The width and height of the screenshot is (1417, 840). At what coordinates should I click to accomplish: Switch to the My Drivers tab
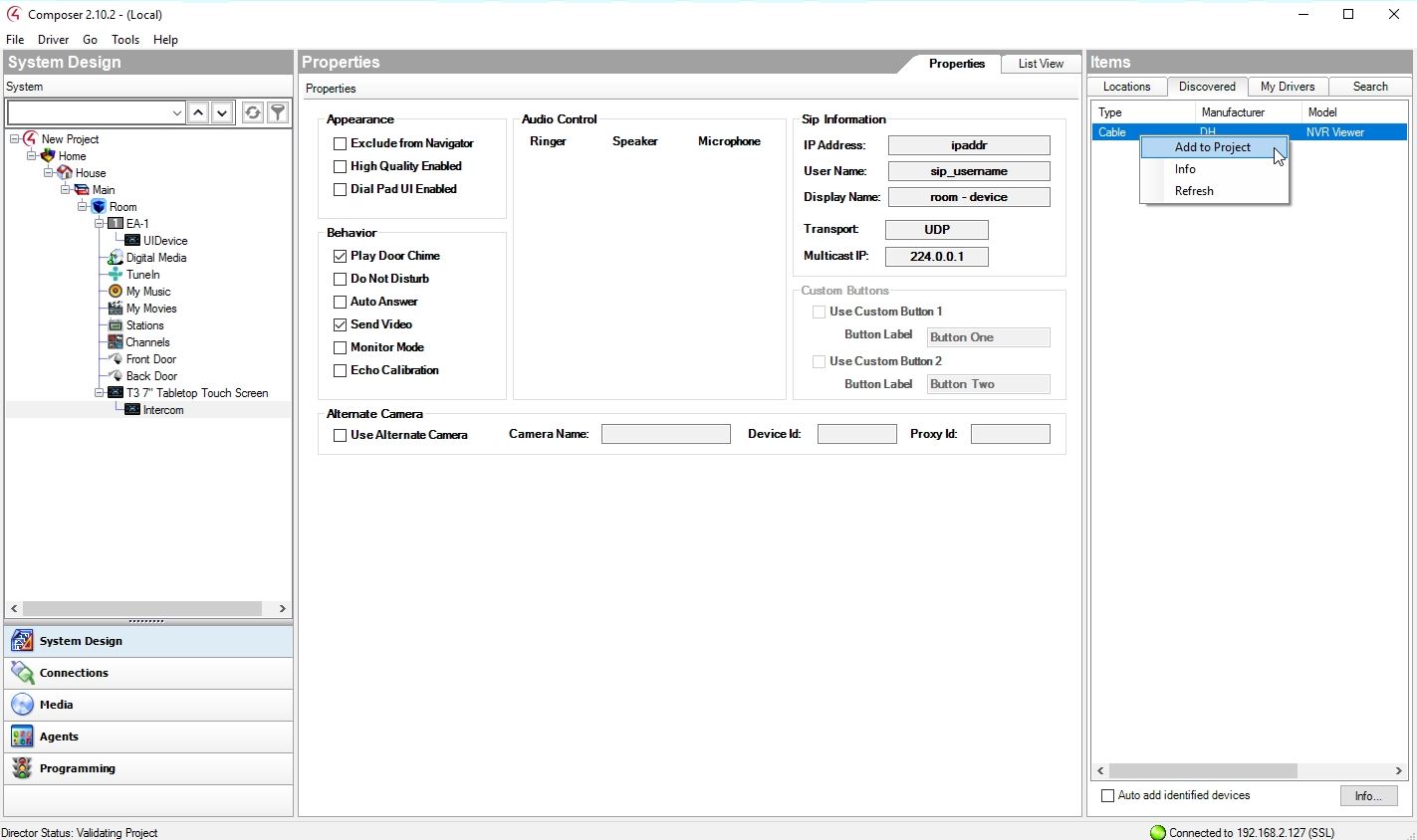1287,87
